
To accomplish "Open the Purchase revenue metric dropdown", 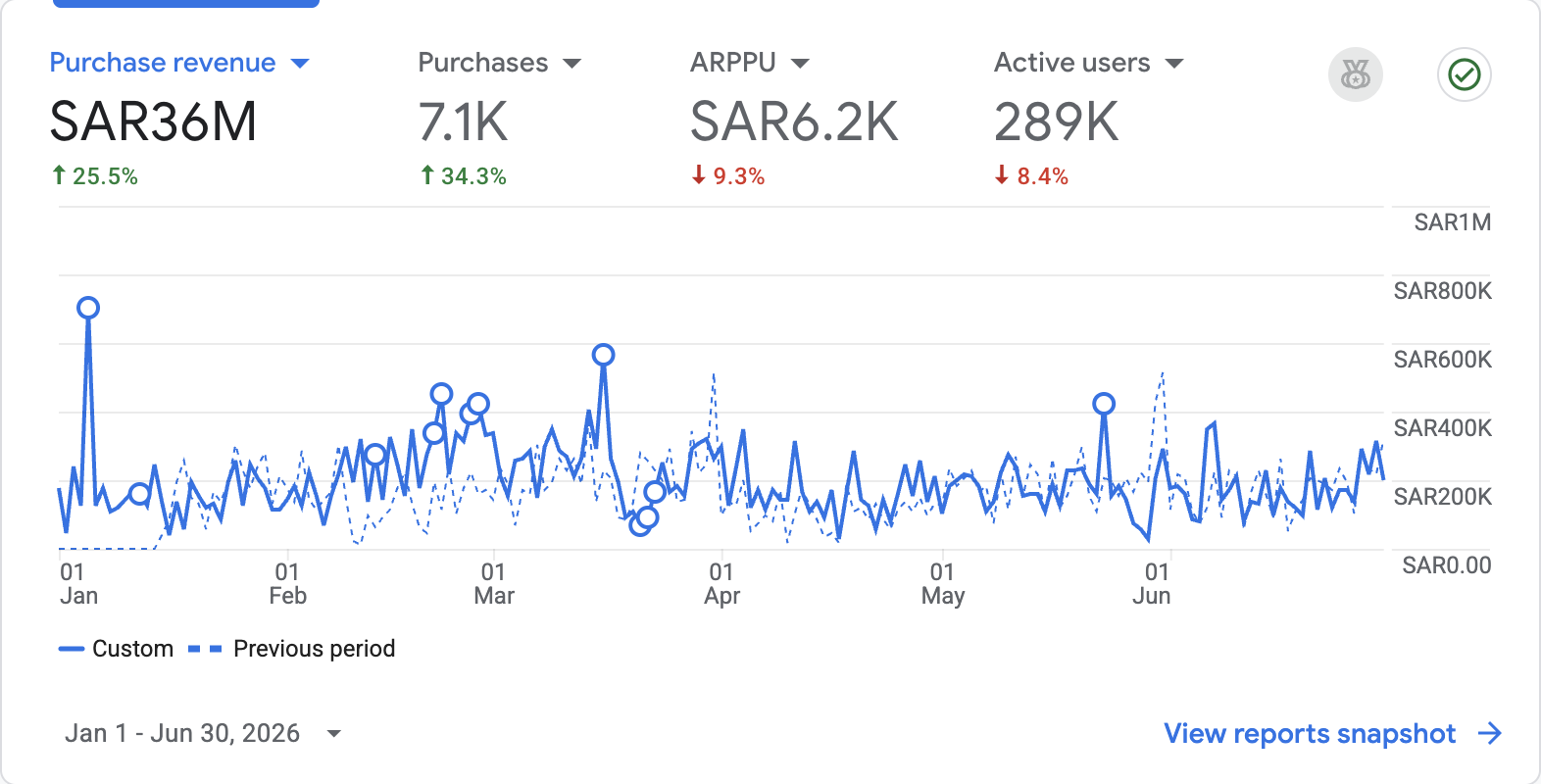I will pos(179,63).
